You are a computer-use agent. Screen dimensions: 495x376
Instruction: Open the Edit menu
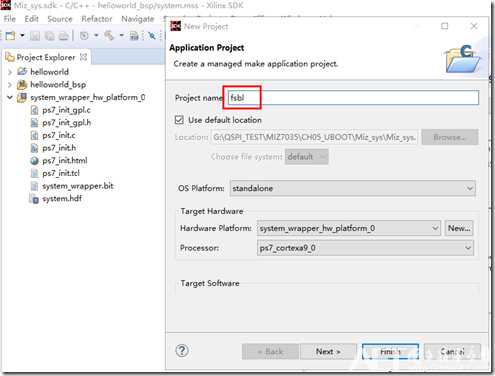click(31, 19)
